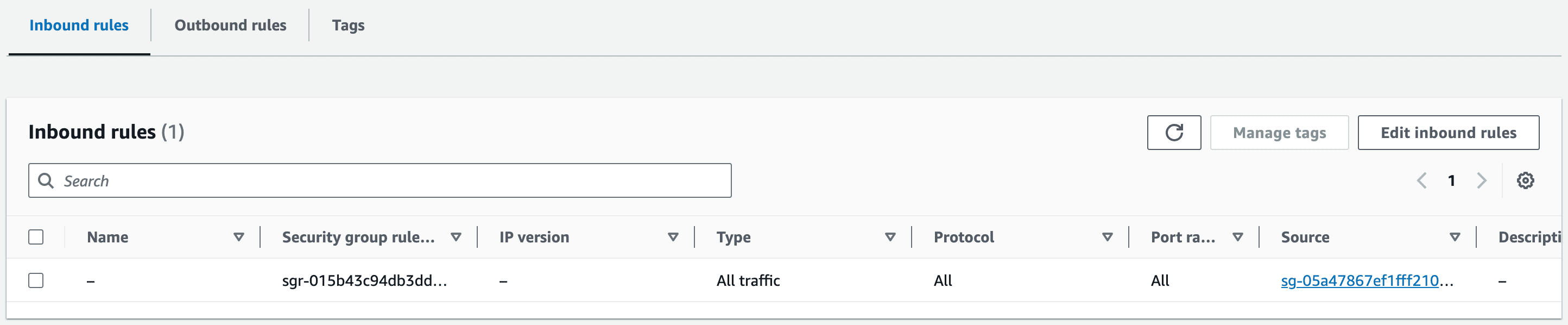
Task: Sort by IP version column arrow
Action: tap(673, 237)
